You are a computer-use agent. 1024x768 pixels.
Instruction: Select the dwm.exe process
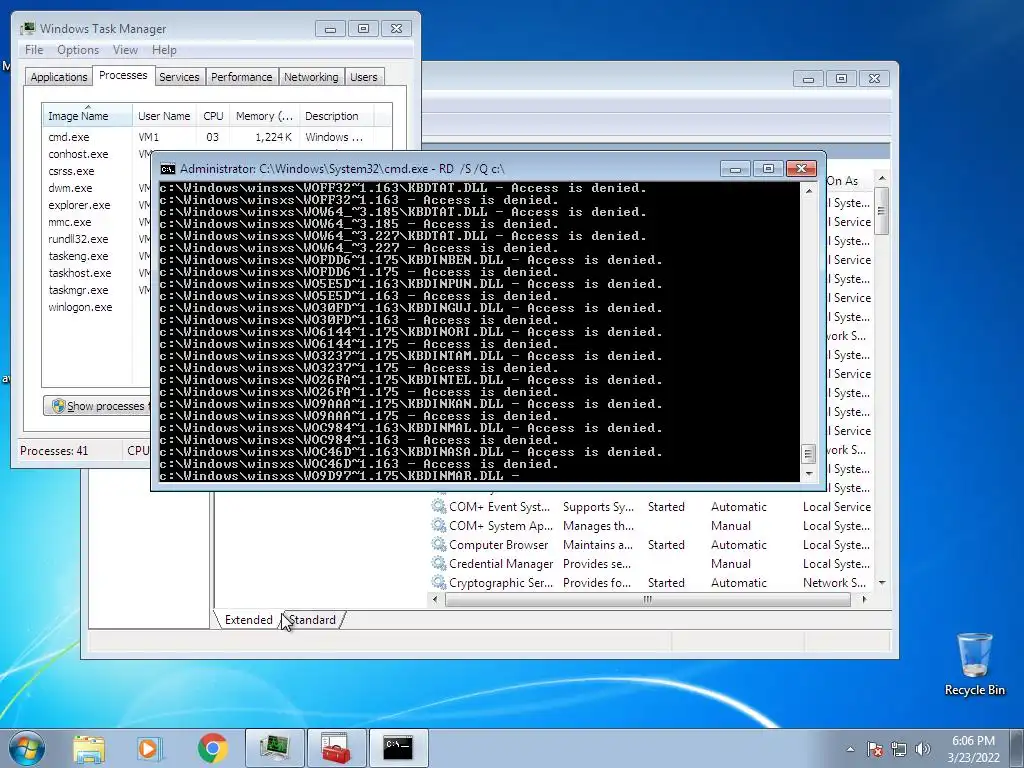pos(70,188)
